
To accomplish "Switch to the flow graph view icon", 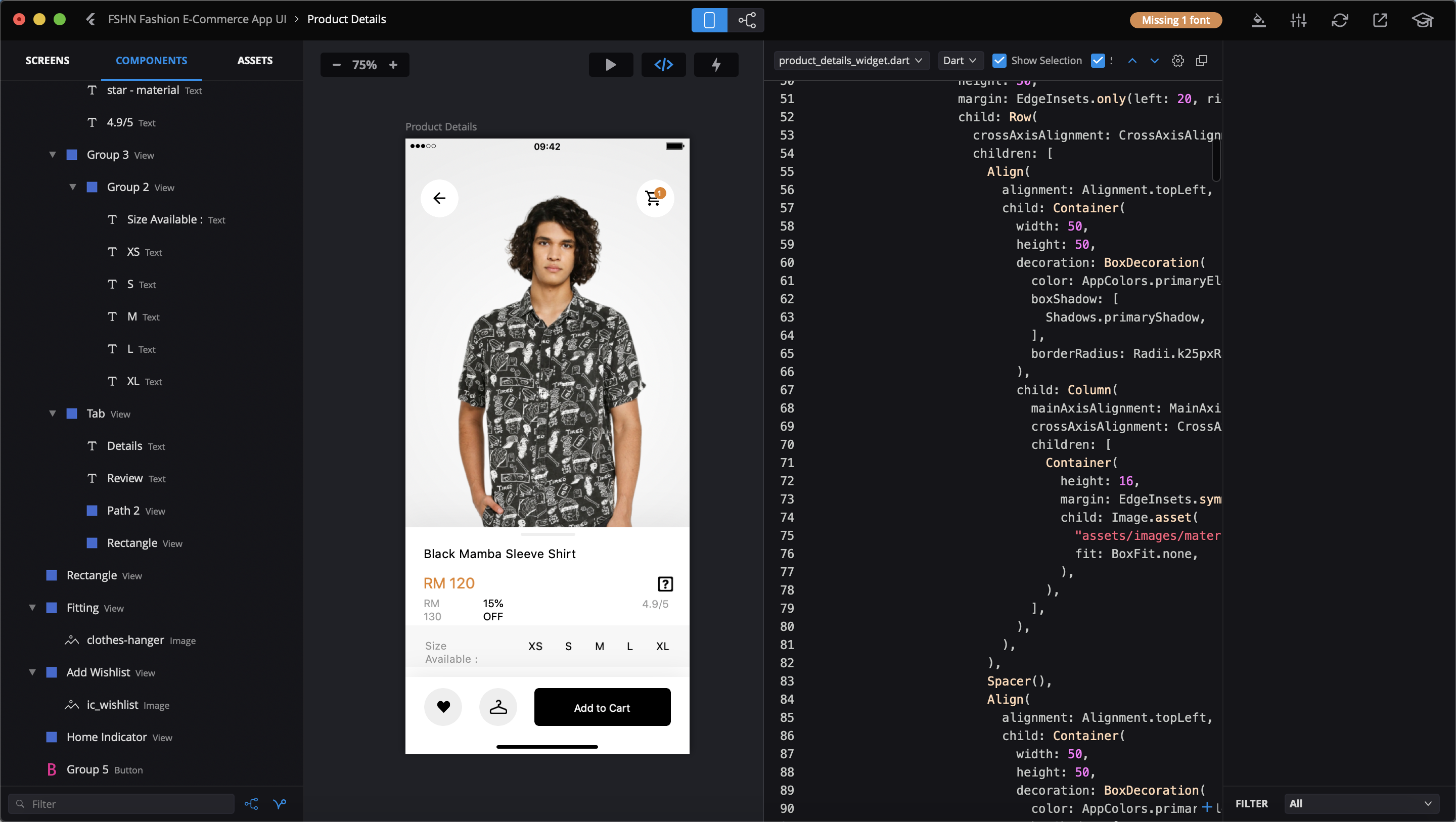I will pos(746,20).
